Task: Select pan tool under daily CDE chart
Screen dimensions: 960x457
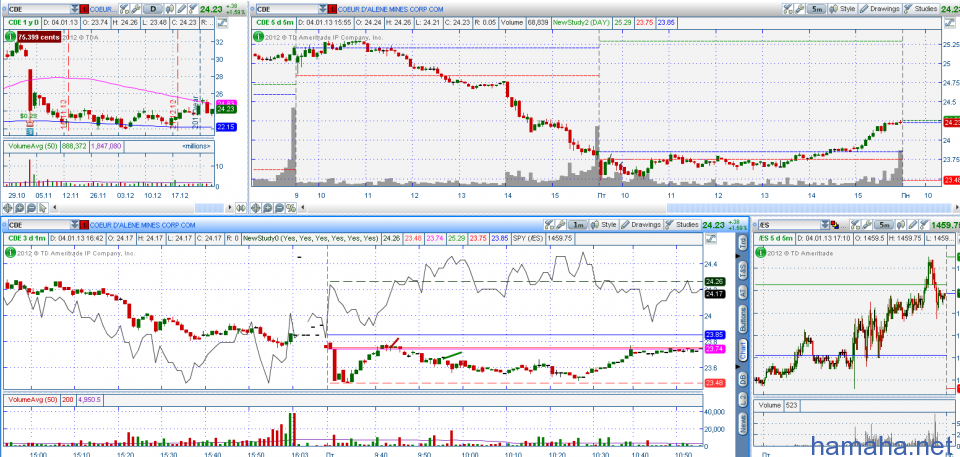Action: coord(8,208)
